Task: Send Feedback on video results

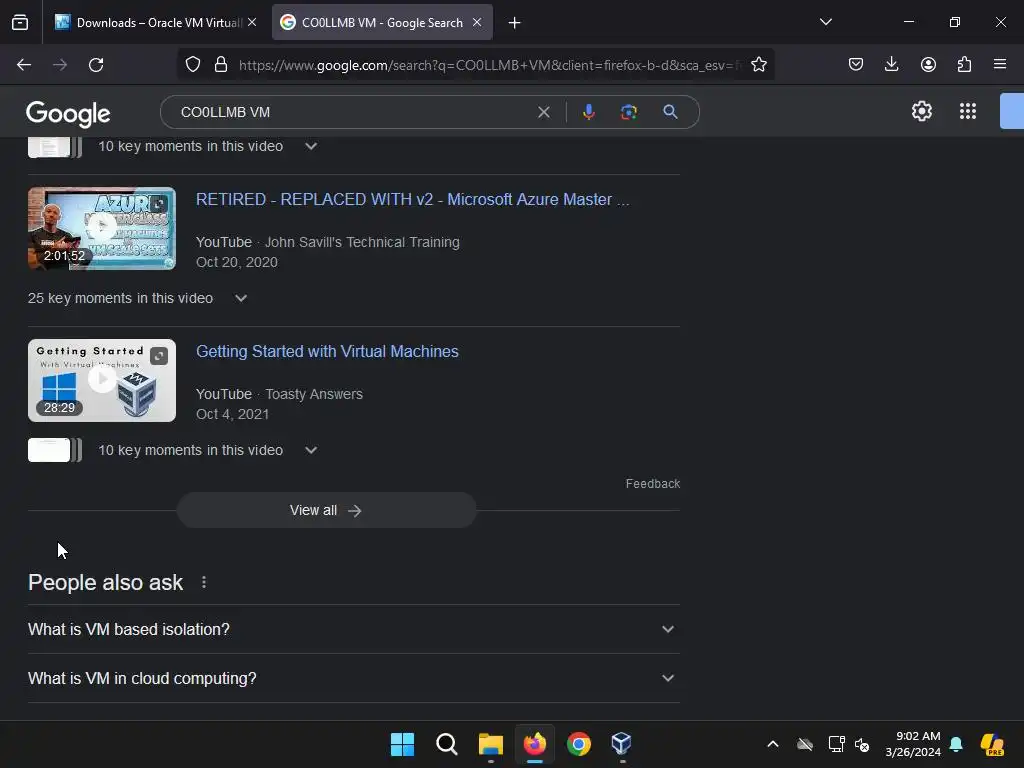Action: tap(652, 484)
